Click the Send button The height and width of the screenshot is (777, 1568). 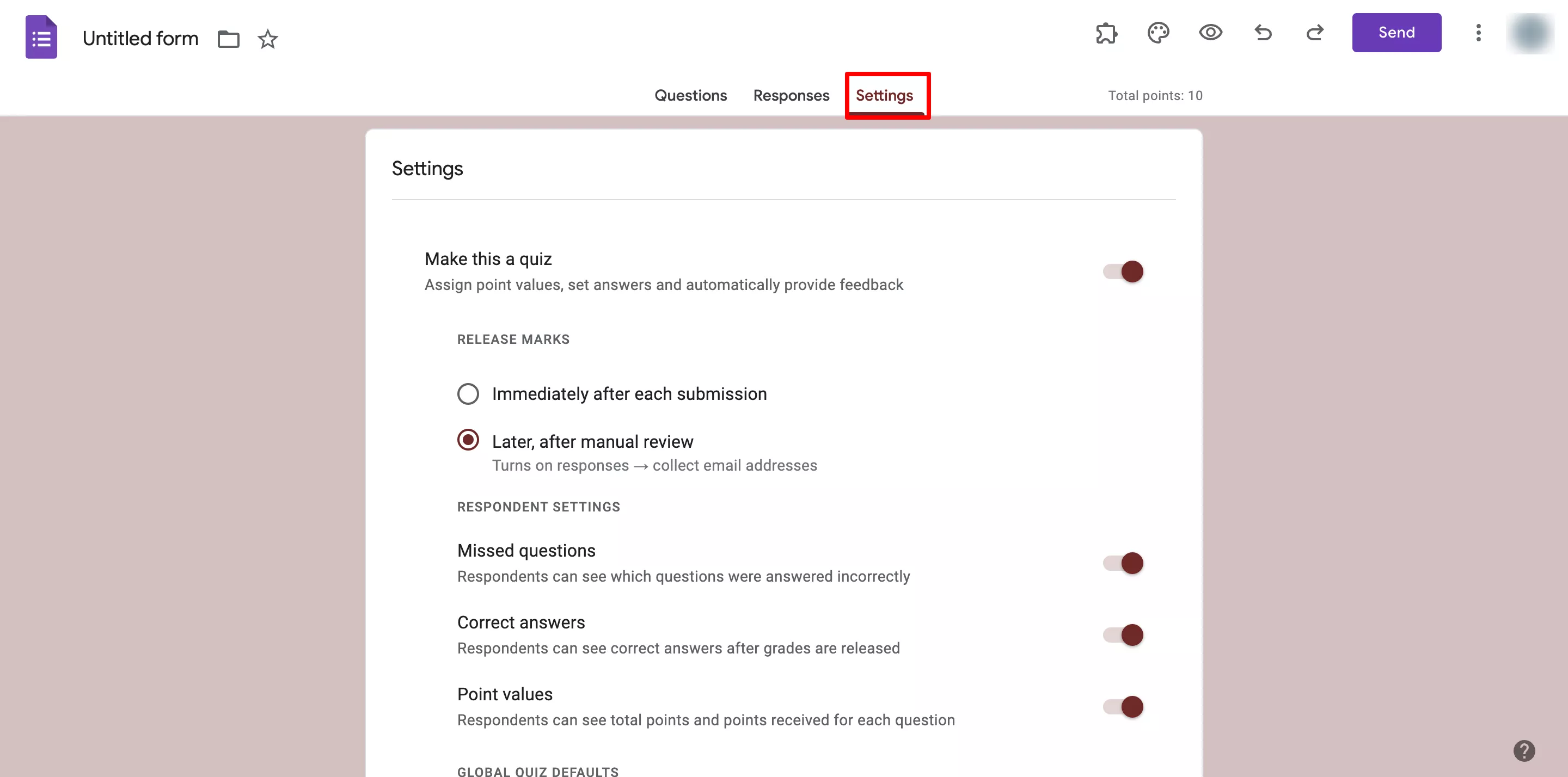click(1396, 32)
